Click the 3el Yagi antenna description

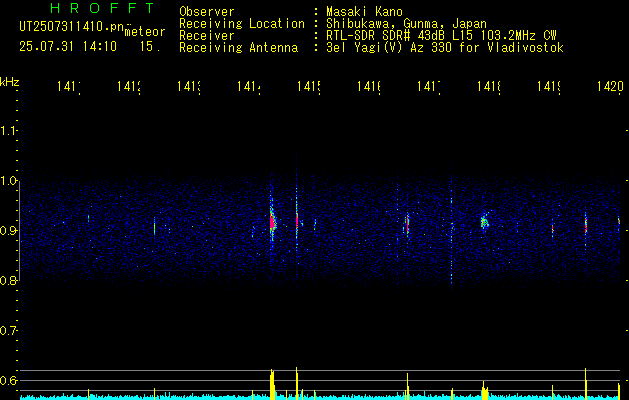tap(445, 48)
